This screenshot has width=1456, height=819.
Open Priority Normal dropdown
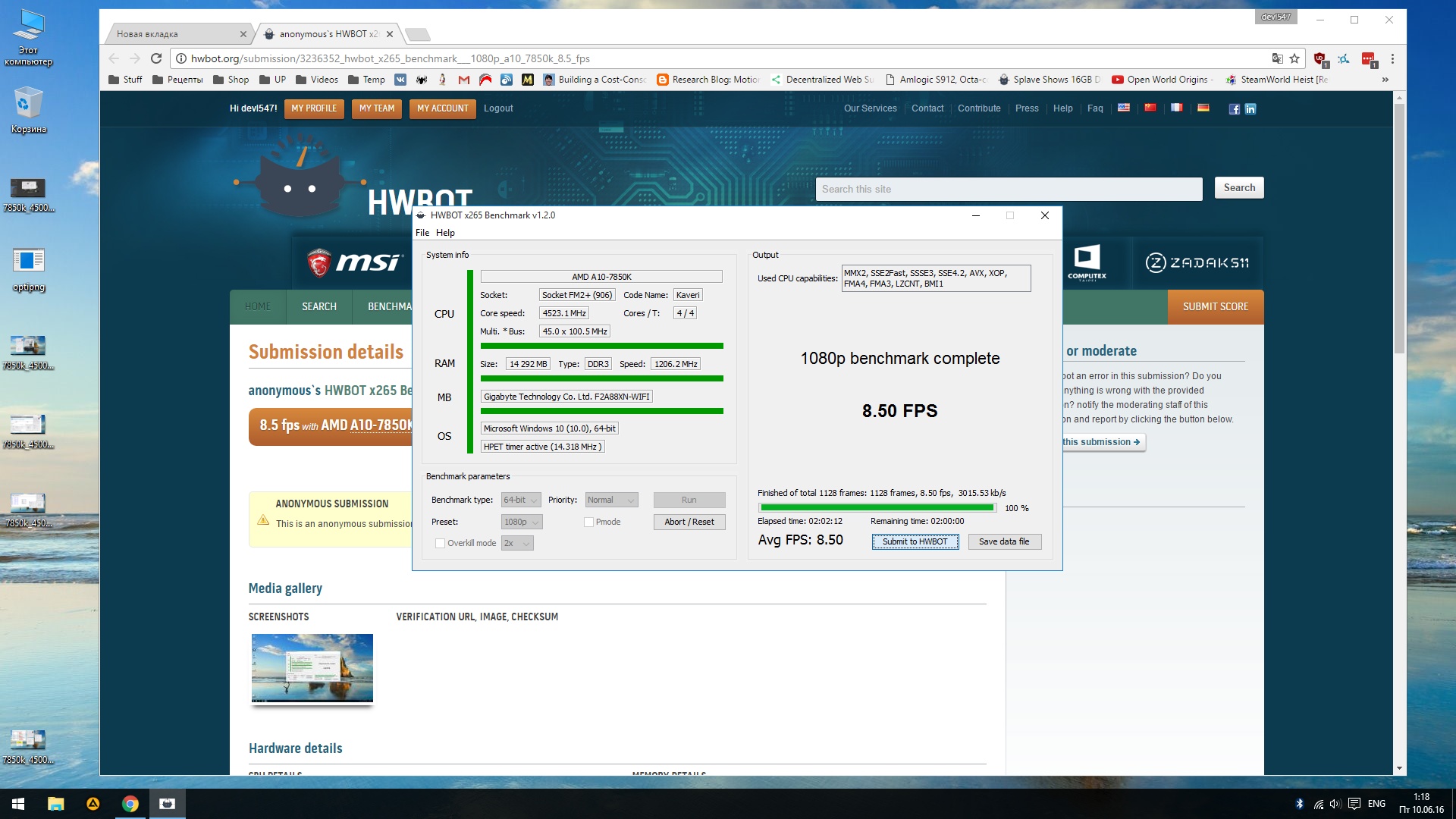(611, 500)
